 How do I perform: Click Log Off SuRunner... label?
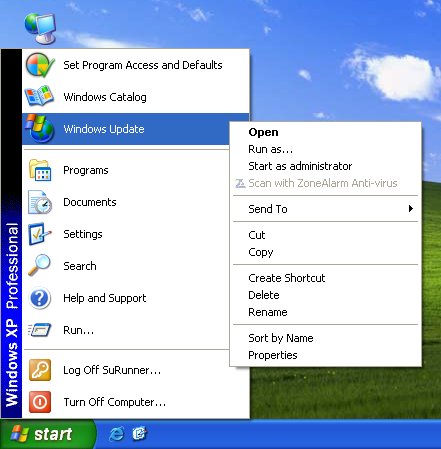tap(112, 370)
